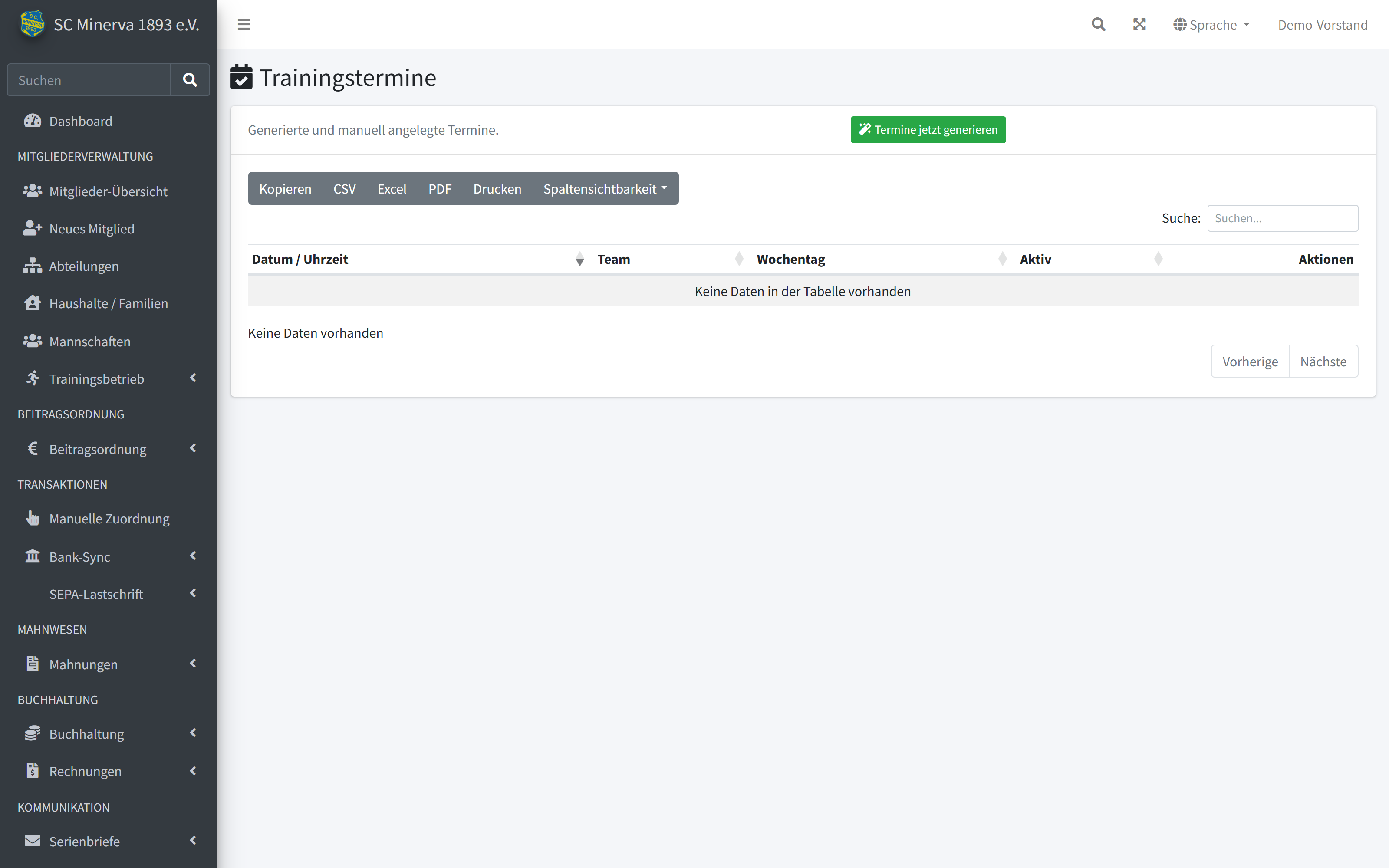Viewport: 1389px width, 868px height.
Task: Click the Drucken button
Action: pyautogui.click(x=497, y=188)
